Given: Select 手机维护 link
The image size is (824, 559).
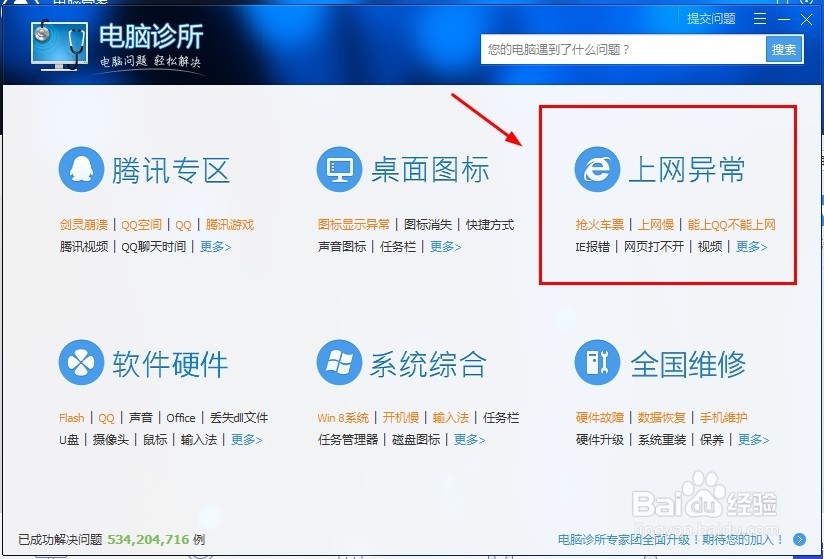Looking at the screenshot, I should pyautogui.click(x=724, y=418).
